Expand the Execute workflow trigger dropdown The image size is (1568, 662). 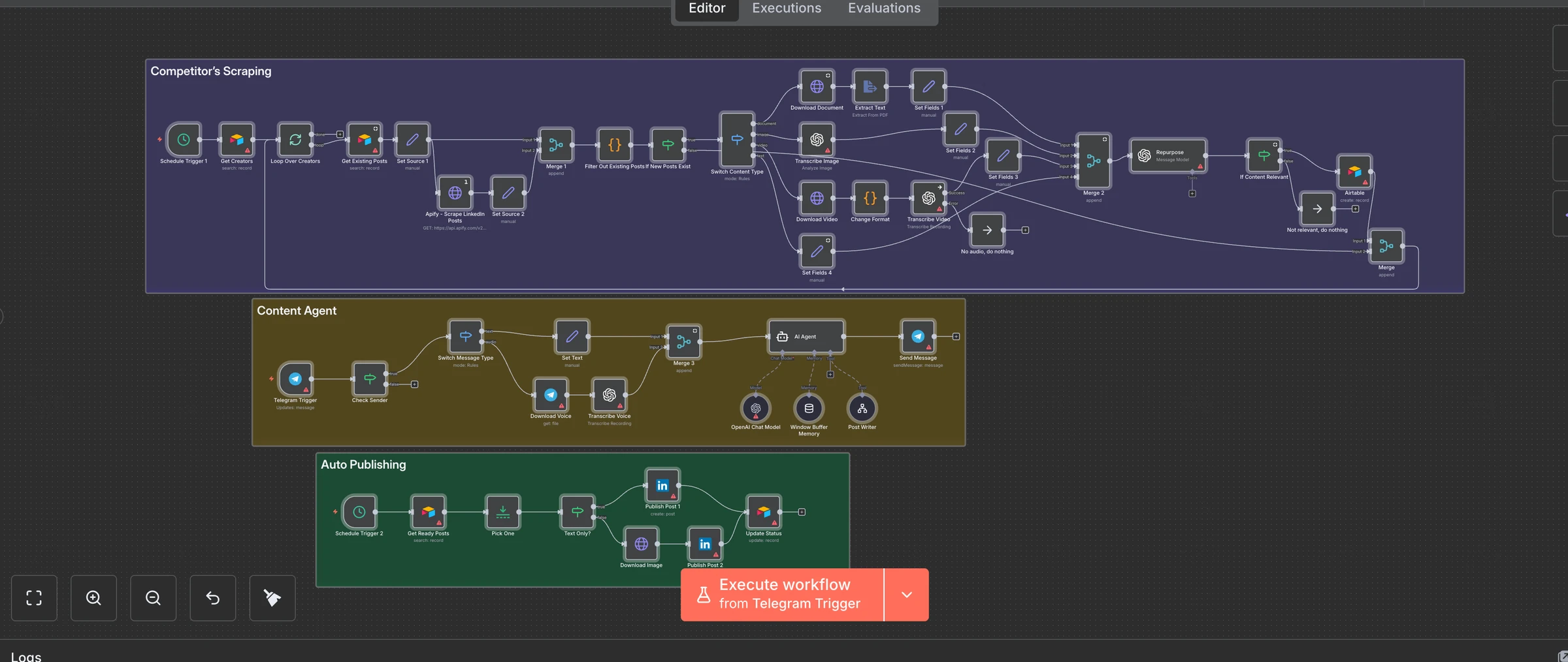click(x=907, y=595)
